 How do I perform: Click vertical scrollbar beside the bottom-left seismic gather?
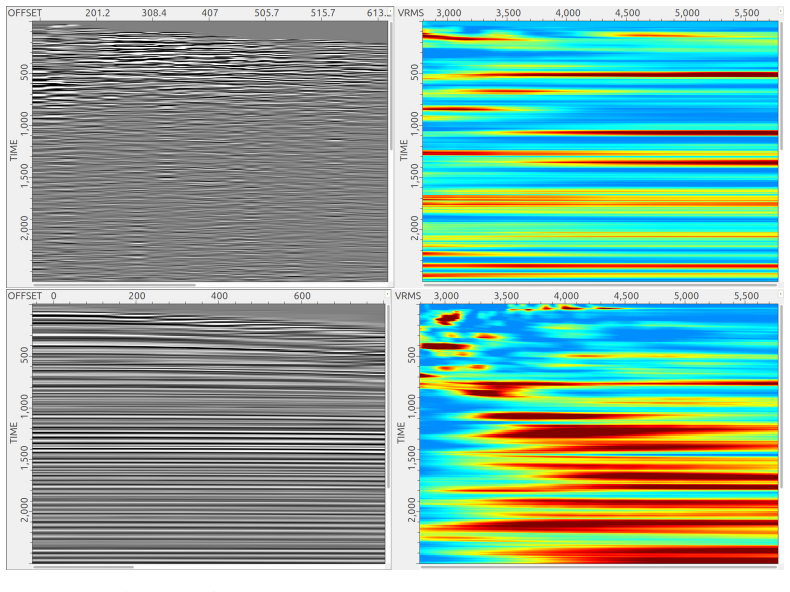tap(388, 396)
